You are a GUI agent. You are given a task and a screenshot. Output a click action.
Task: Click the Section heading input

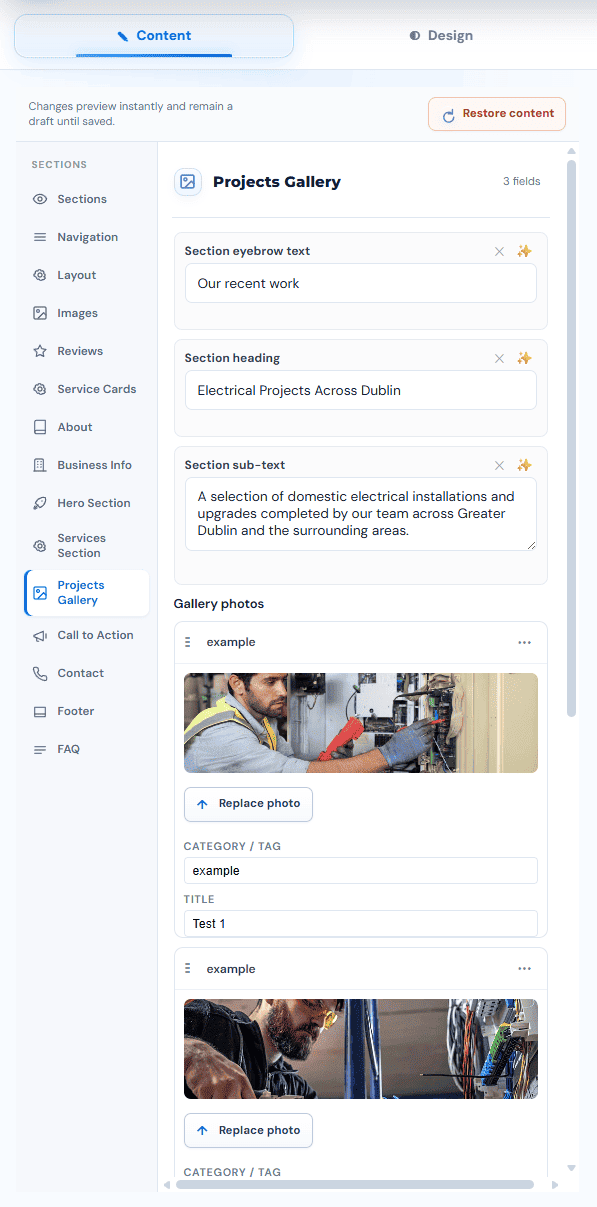361,390
